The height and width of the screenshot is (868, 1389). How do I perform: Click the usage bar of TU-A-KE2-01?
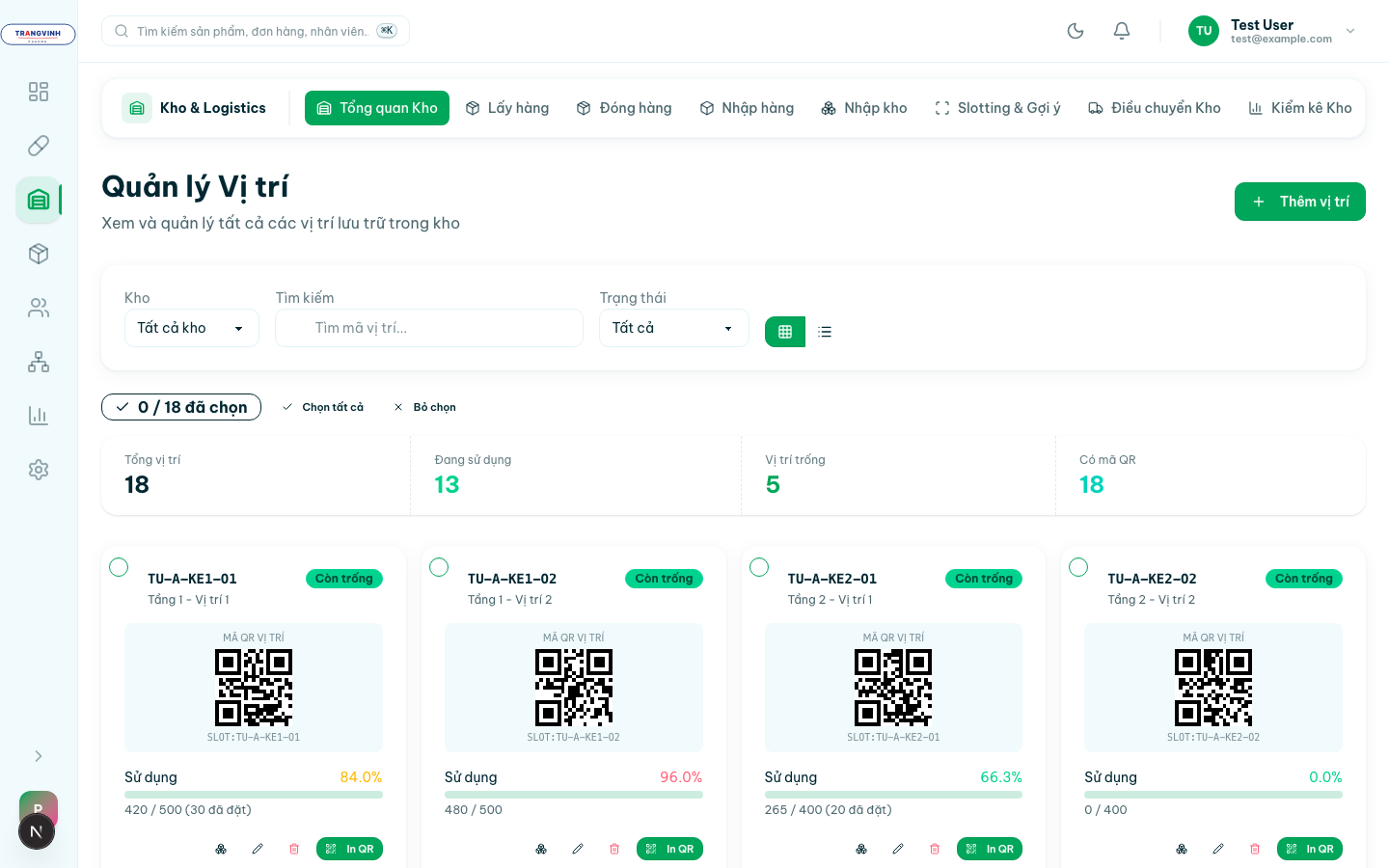point(893,795)
